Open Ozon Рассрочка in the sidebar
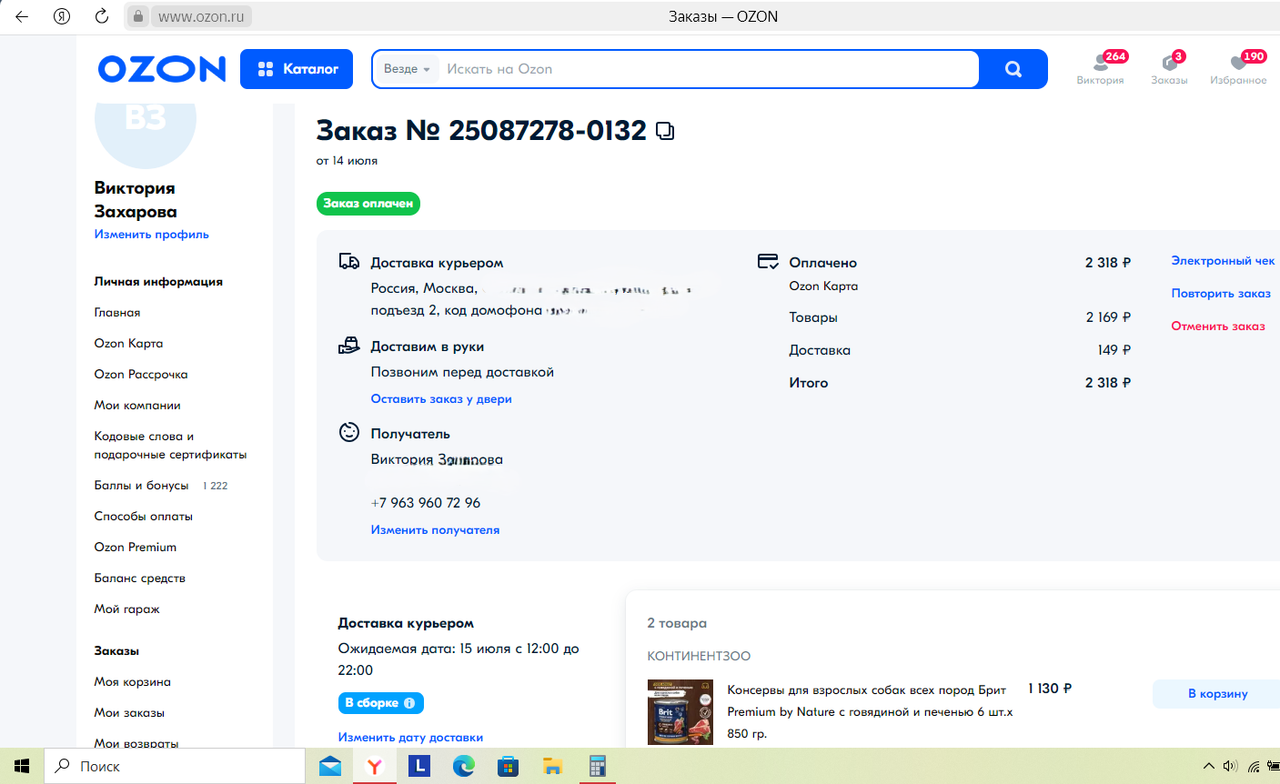1280x784 pixels. pyautogui.click(x=141, y=374)
